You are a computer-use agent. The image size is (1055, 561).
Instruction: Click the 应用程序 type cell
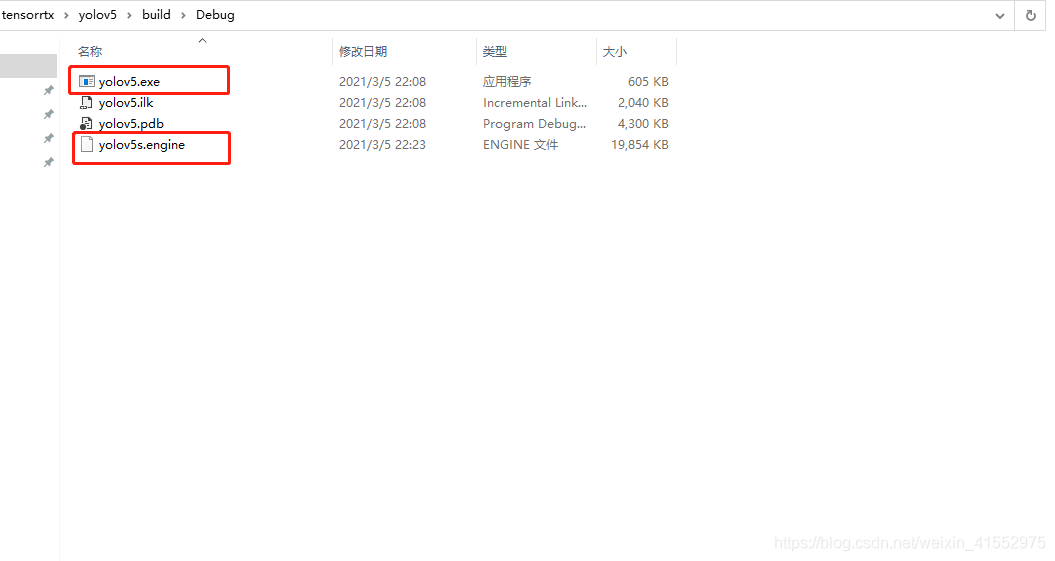pos(507,81)
